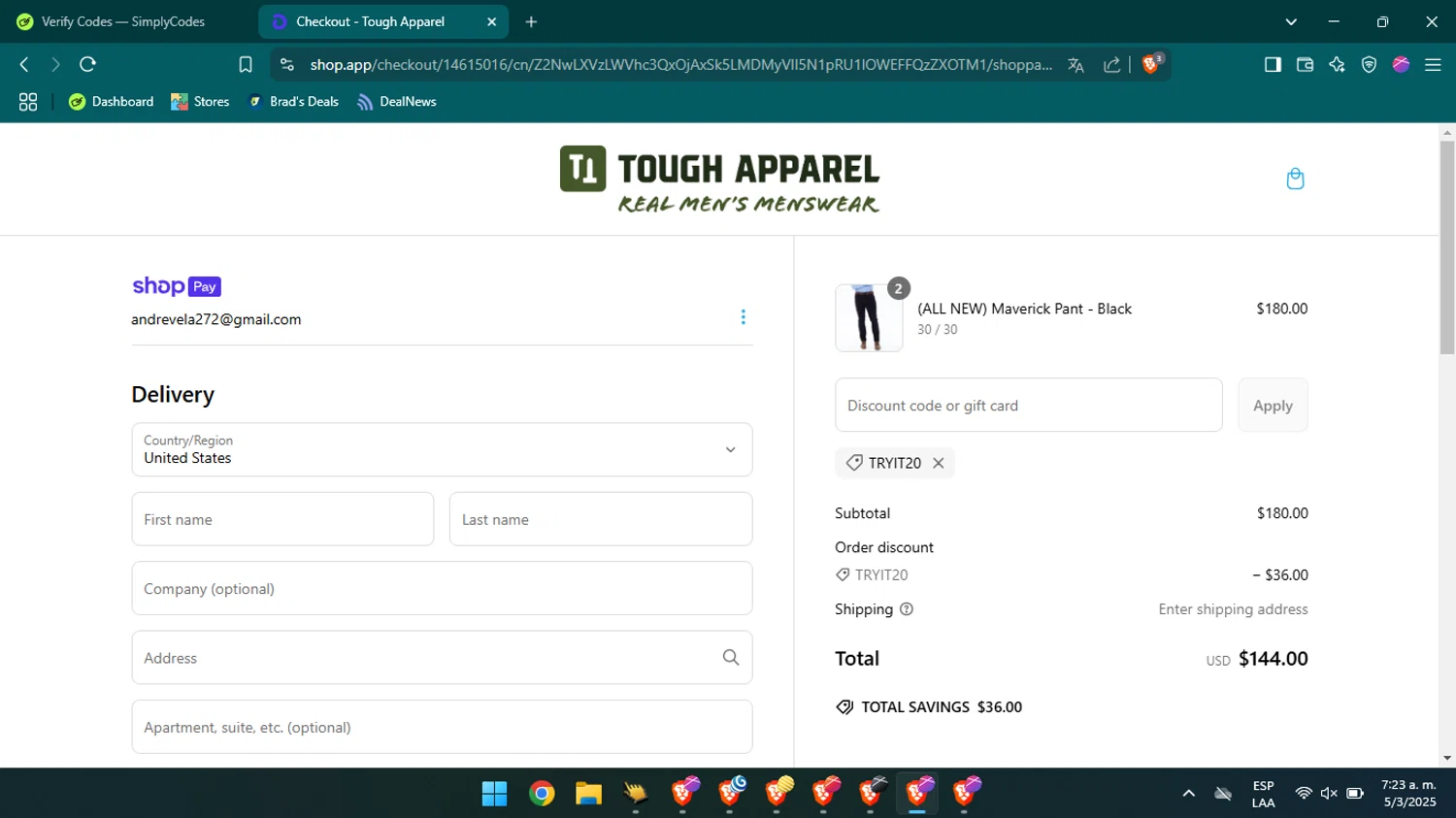Viewport: 1456px width, 818px height.
Task: Click the Shop Pay logo
Action: point(177,286)
